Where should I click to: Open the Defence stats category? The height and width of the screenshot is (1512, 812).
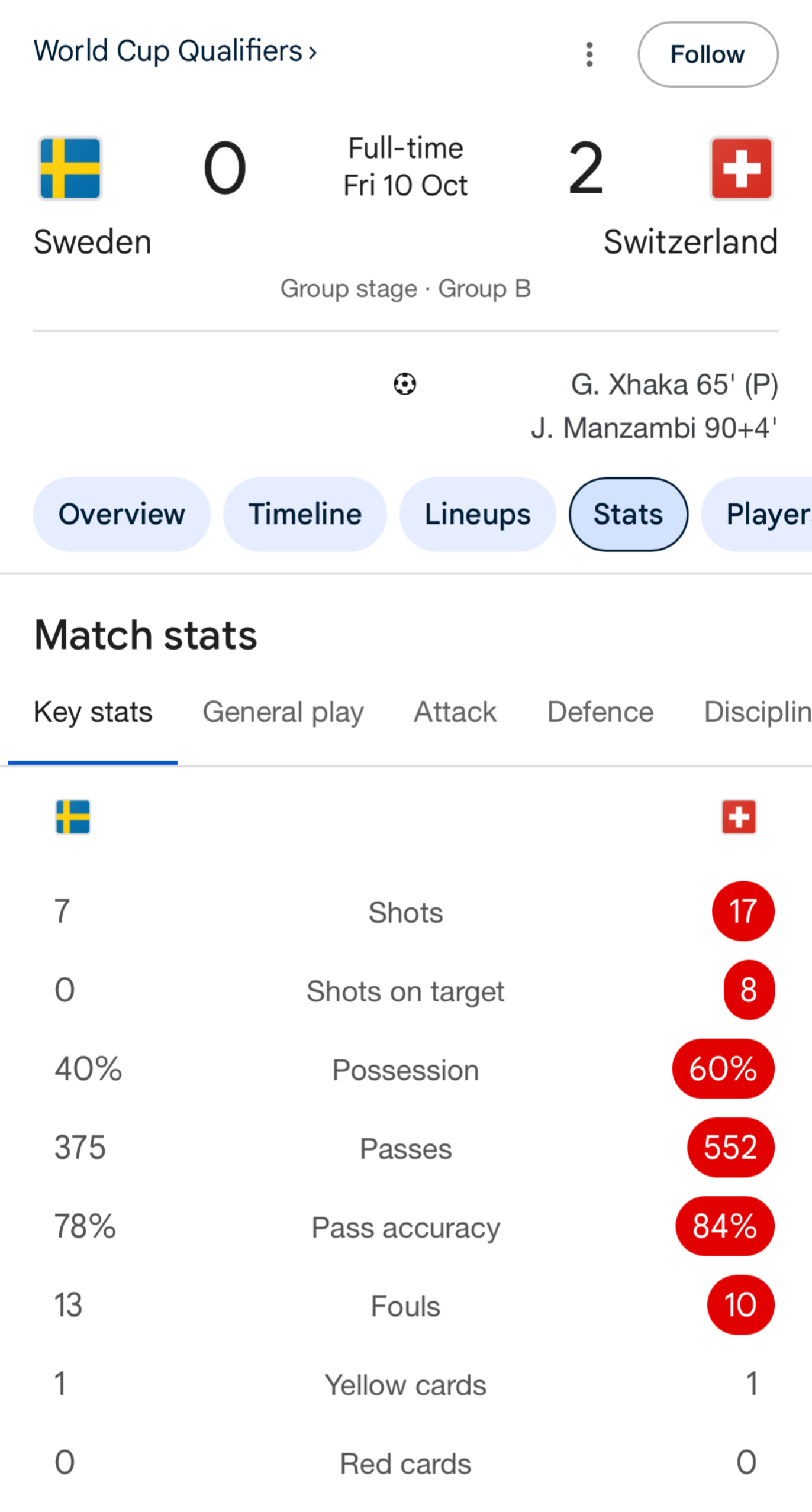(600, 712)
